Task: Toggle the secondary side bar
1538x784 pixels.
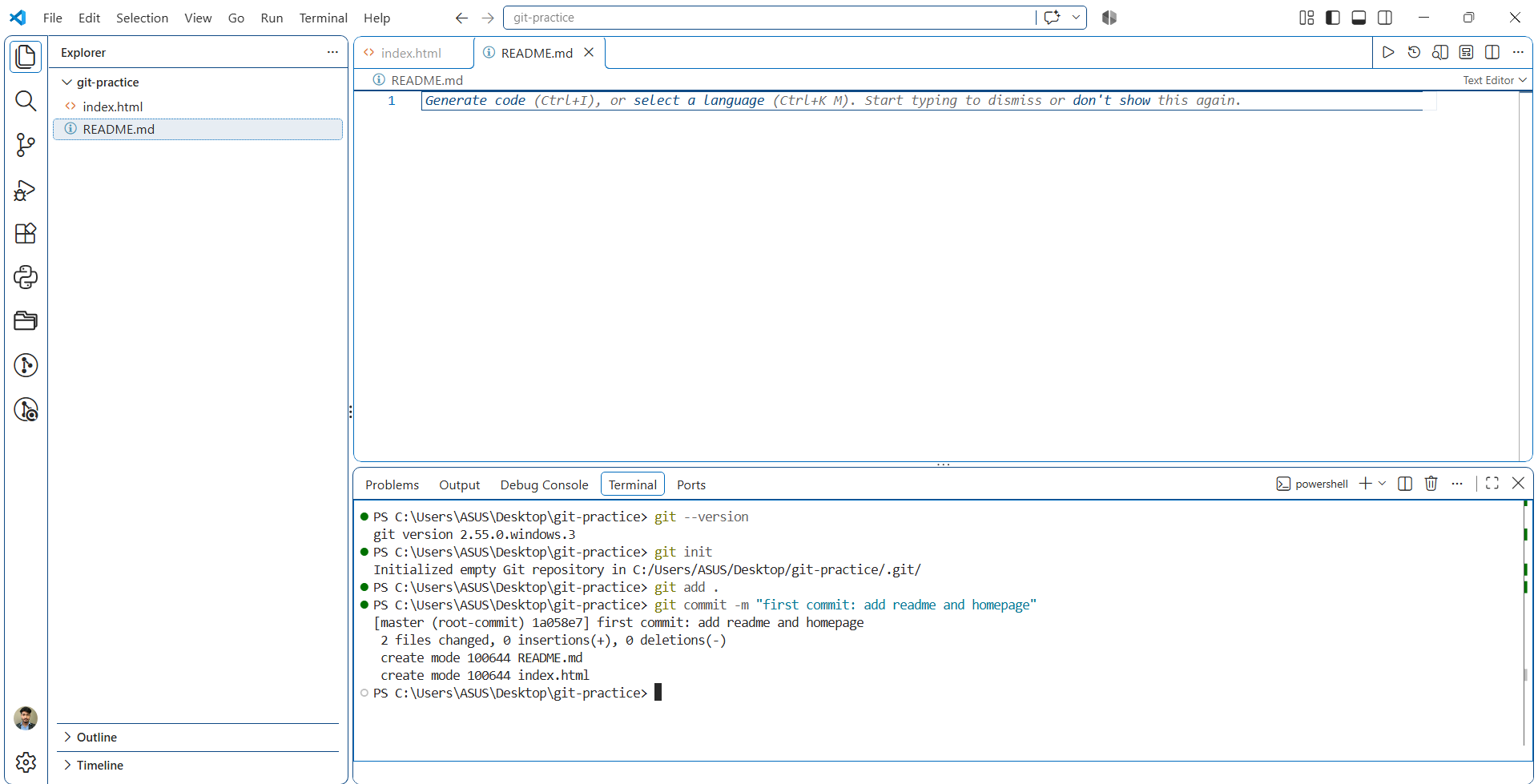Action: tap(1385, 18)
